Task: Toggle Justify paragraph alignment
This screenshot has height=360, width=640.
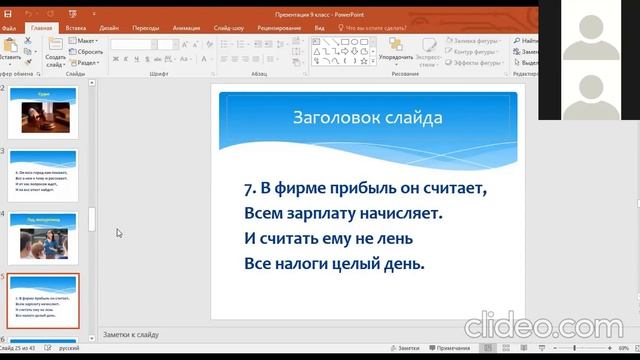Action: point(256,60)
